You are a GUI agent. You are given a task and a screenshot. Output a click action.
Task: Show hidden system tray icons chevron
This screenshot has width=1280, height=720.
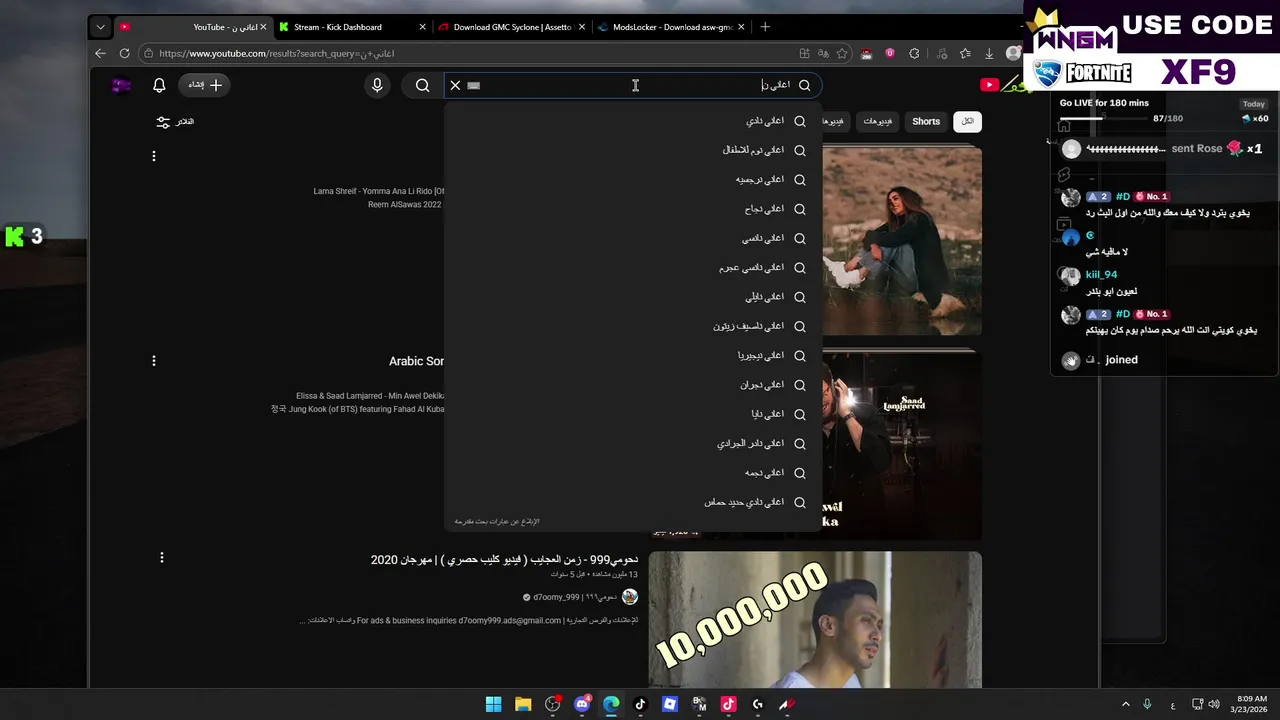[1125, 704]
